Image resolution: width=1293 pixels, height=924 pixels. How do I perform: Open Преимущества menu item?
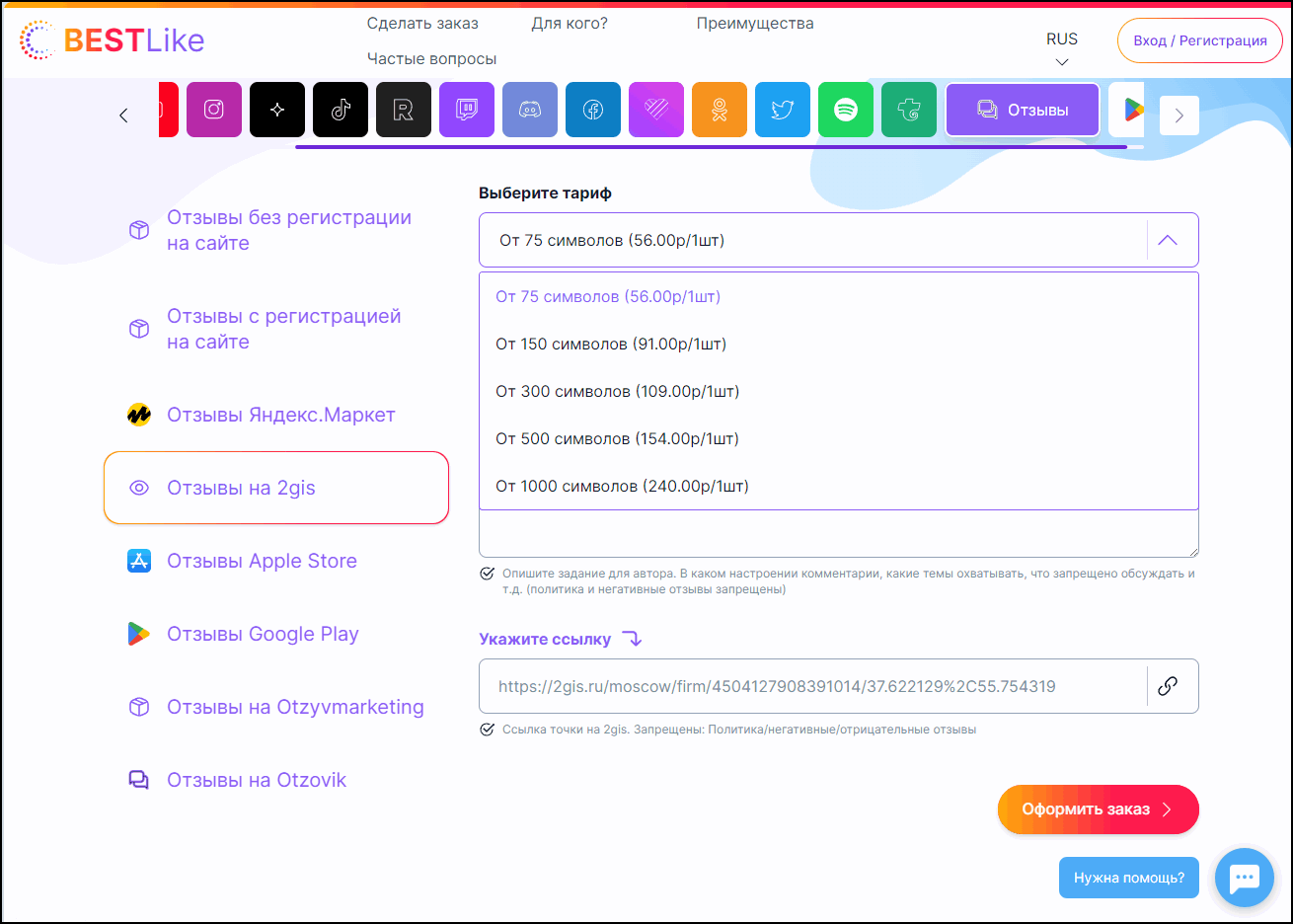tap(755, 23)
